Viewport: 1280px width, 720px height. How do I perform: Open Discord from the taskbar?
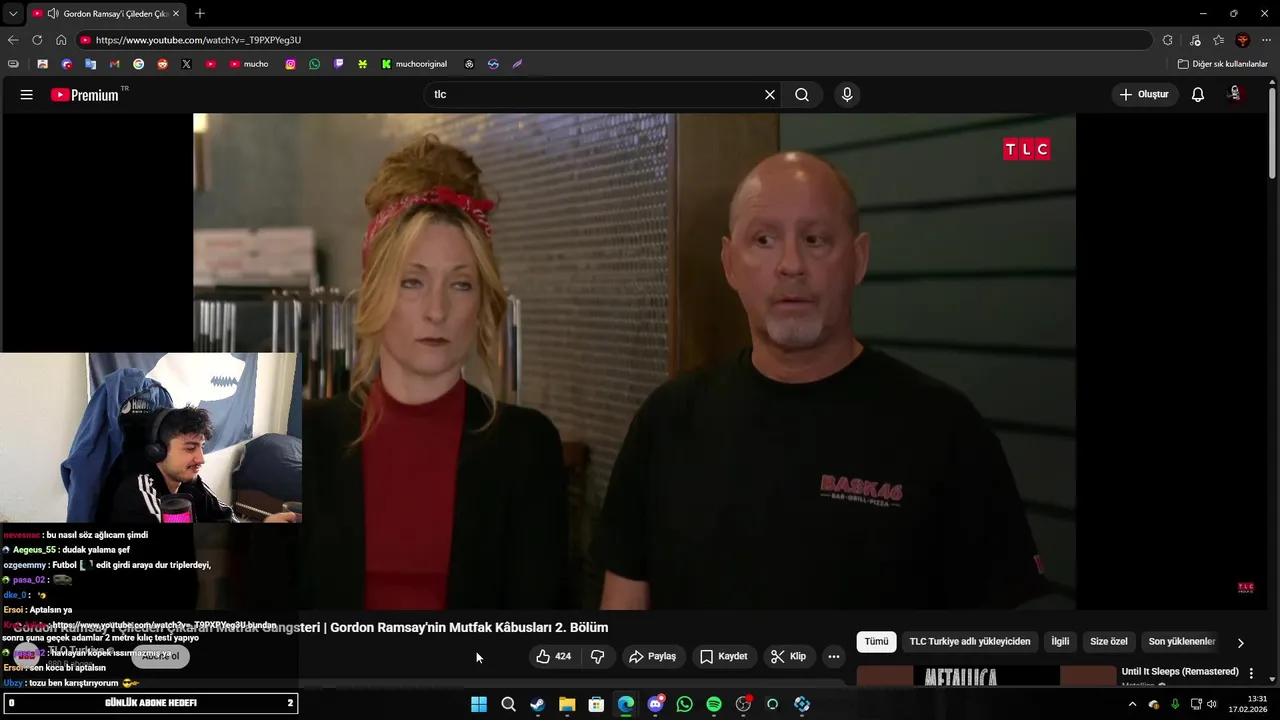655,704
